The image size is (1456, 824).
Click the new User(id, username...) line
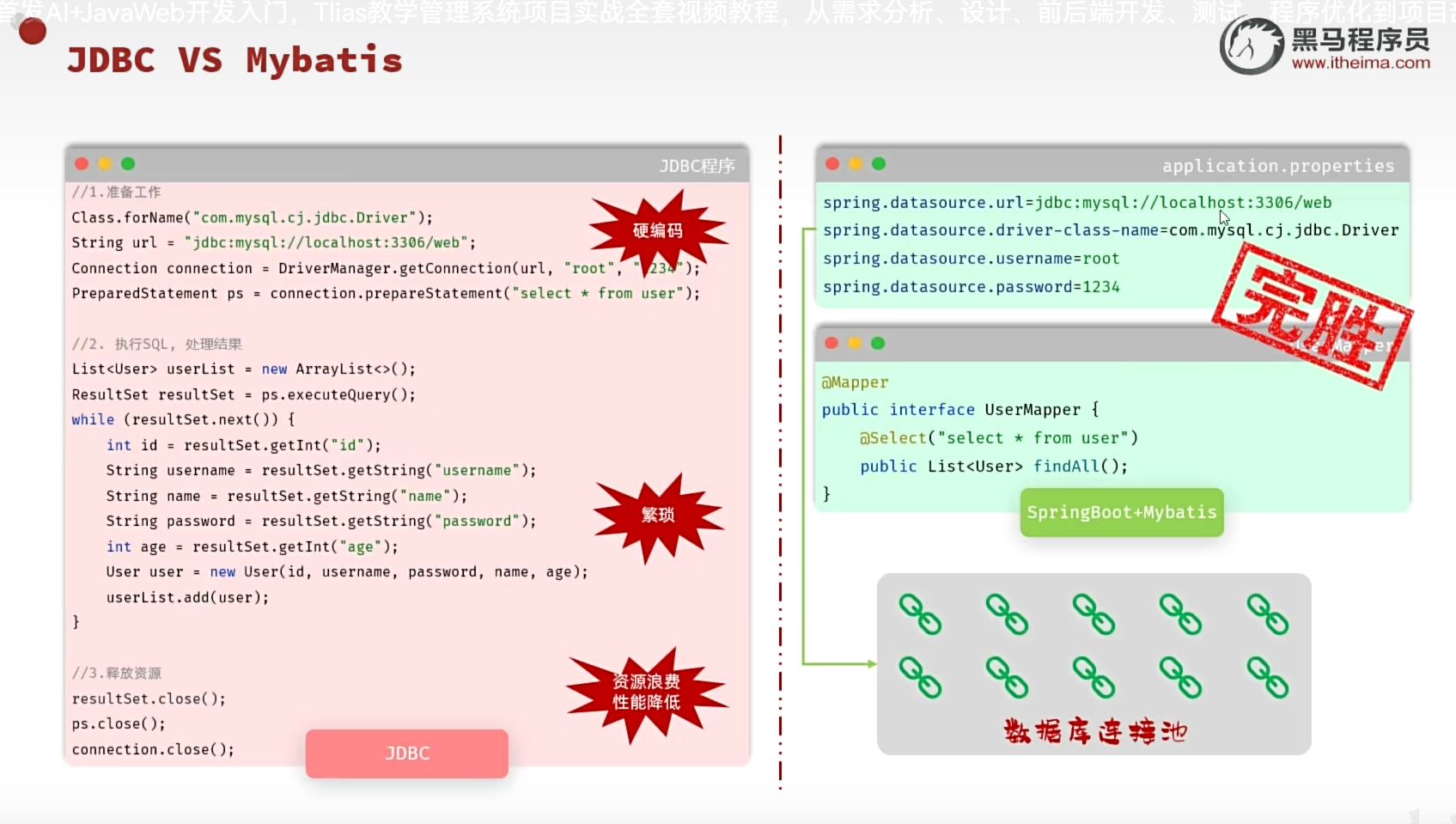[347, 571]
